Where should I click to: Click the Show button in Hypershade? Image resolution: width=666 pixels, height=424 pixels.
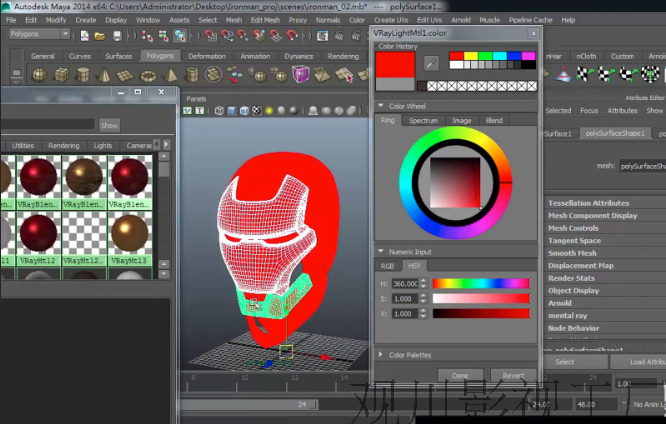tap(109, 125)
